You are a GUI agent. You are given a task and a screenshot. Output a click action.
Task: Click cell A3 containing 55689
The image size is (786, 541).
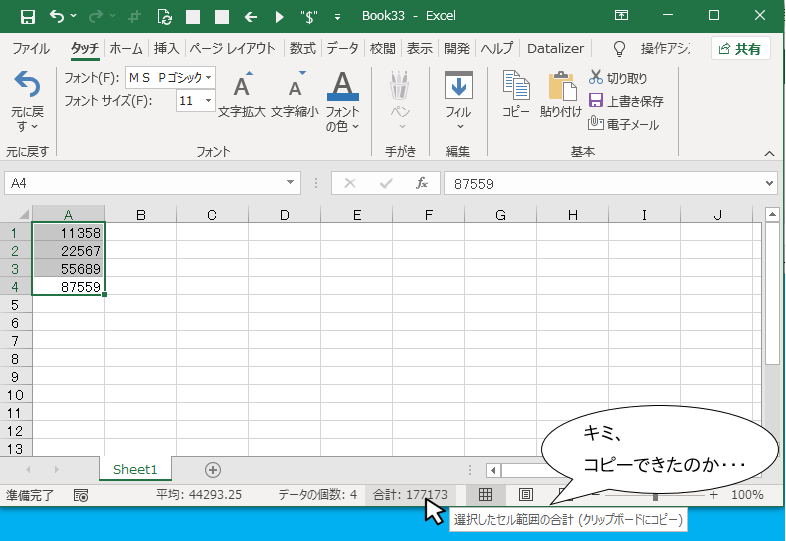[x=69, y=269]
